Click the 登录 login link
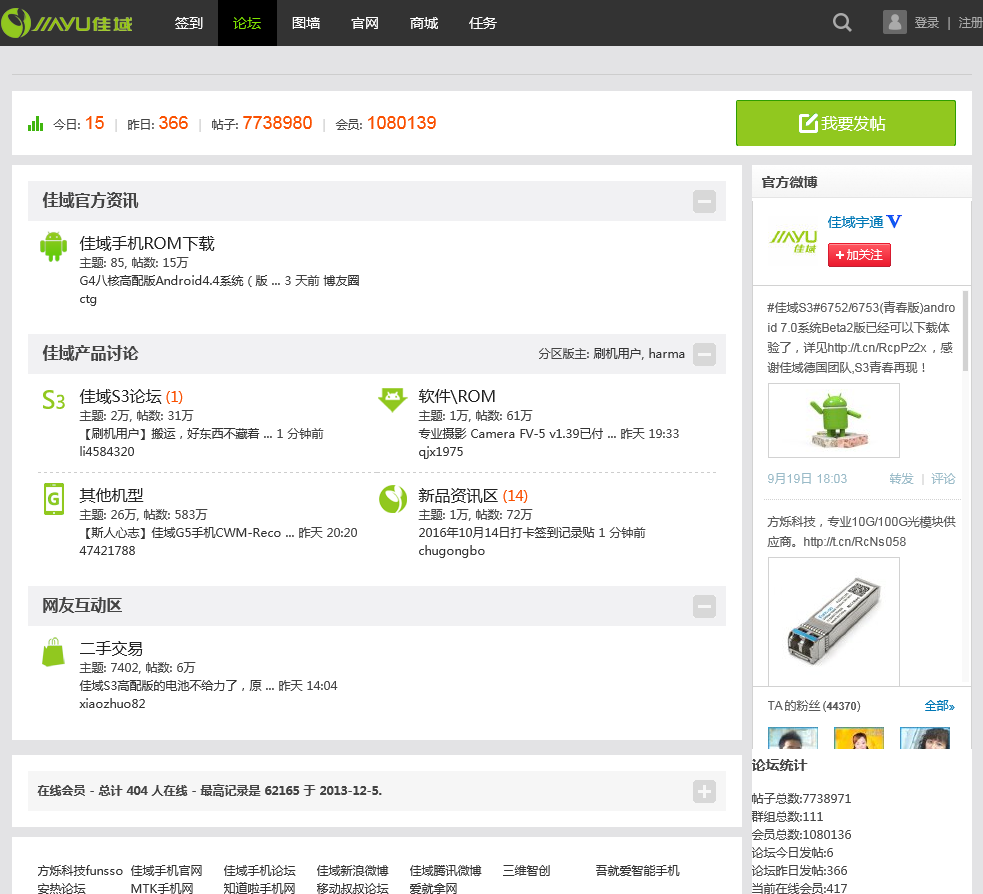This screenshot has width=983, height=894. (x=927, y=23)
